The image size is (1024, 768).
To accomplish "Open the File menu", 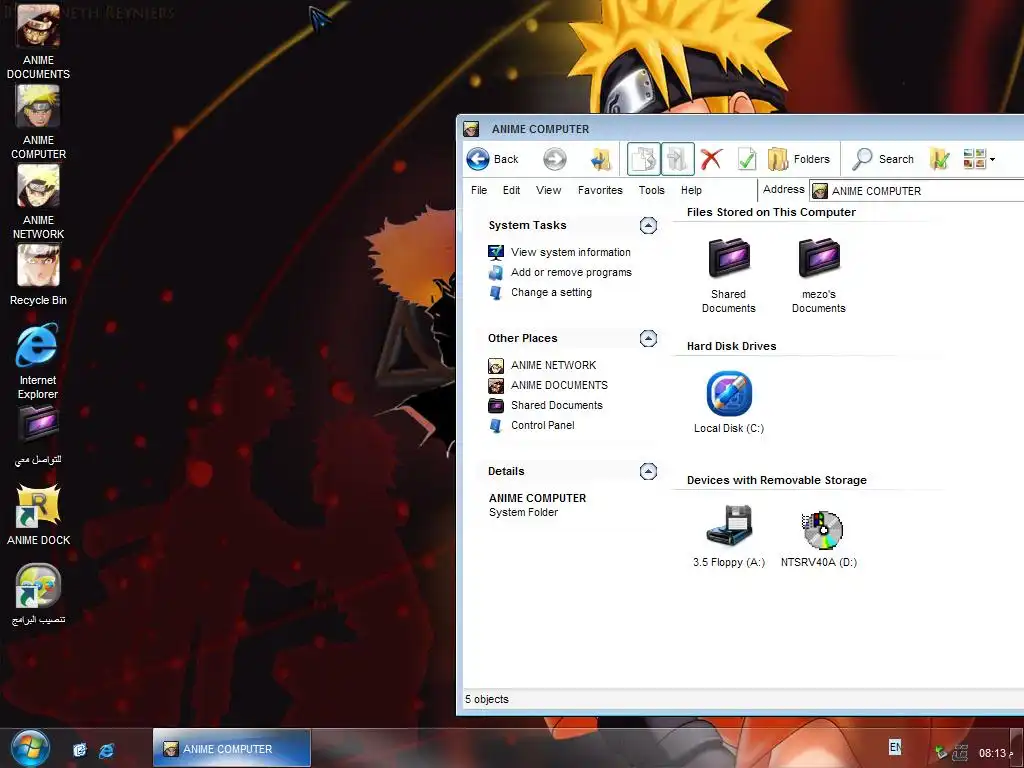I will coord(479,190).
